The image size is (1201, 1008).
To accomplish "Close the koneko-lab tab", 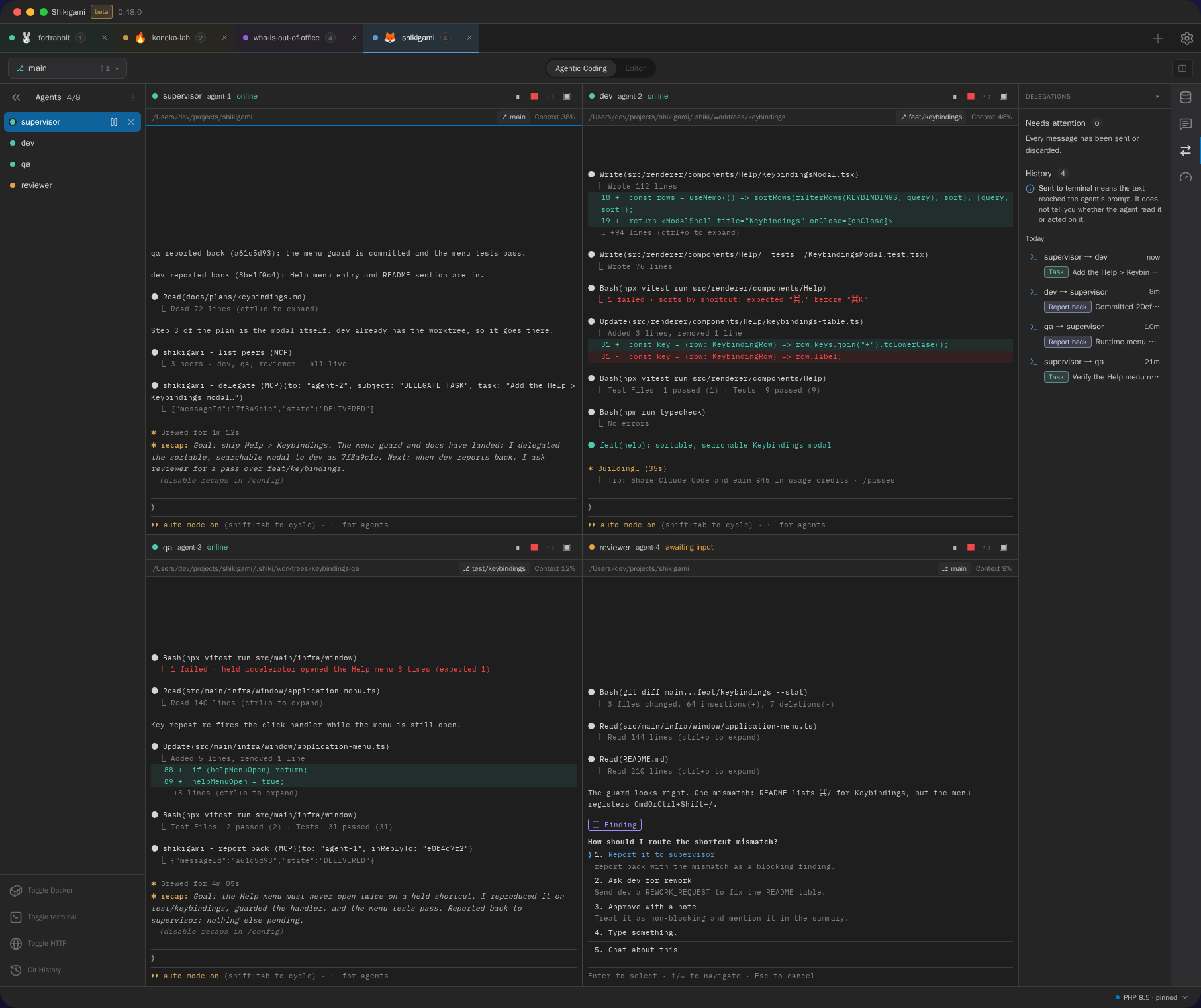I will pos(224,38).
